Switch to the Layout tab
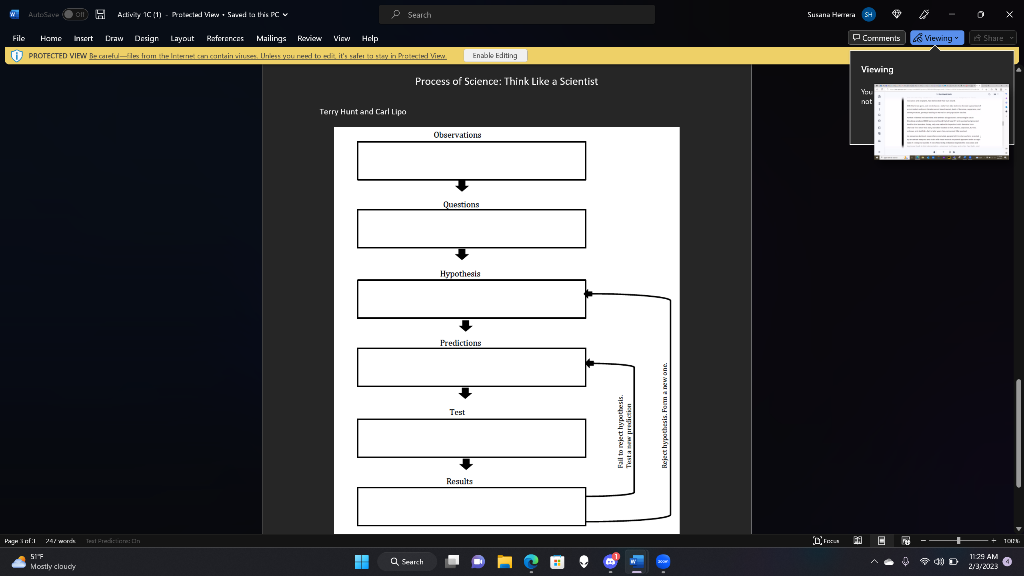This screenshot has height=576, width=1024. pos(182,39)
